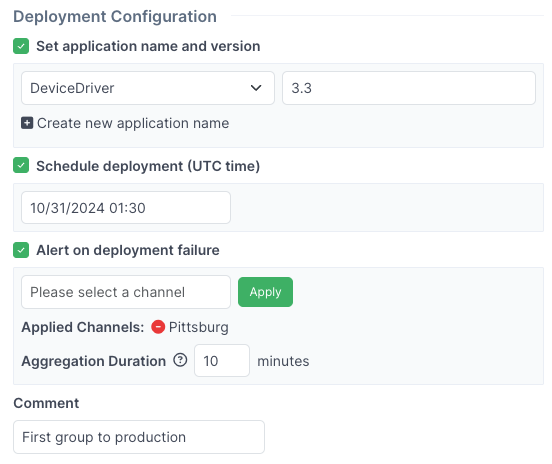Click the Comment field with First group to production
Image resolution: width=552 pixels, height=464 pixels.
click(x=139, y=437)
